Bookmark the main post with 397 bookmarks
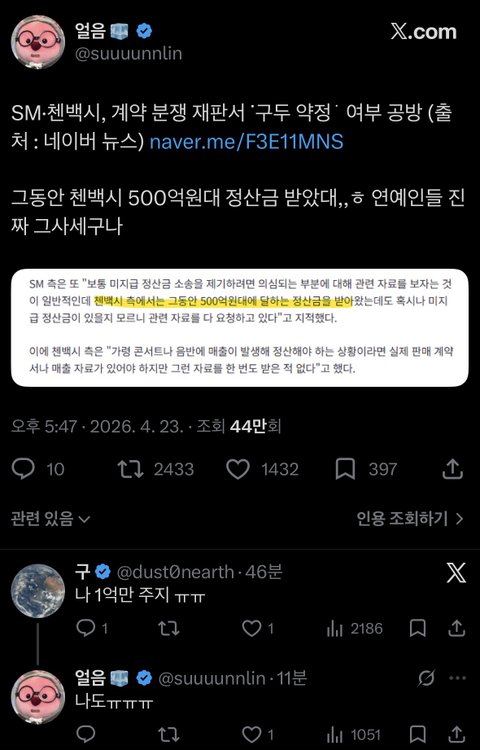Viewport: 480px width, 750px height. pyautogui.click(x=345, y=469)
